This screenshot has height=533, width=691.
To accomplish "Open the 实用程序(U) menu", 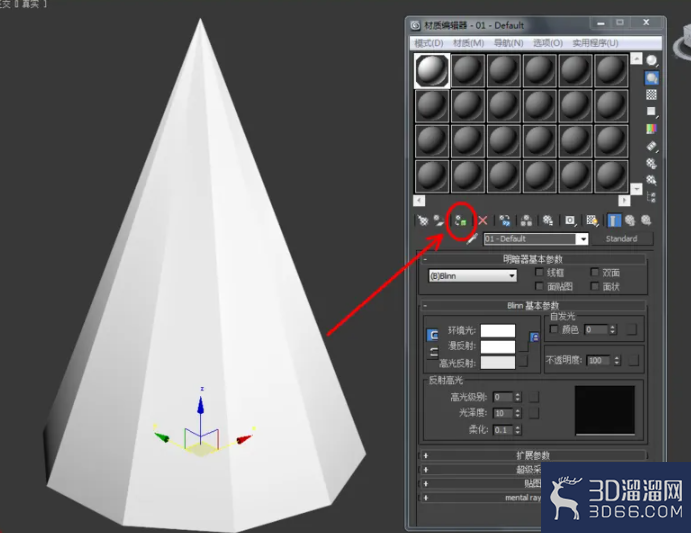I will pos(595,43).
